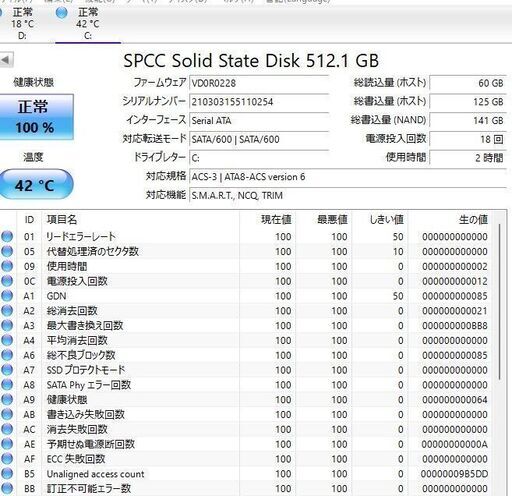Select the 使用時間 attribute row in table
The width and height of the screenshot is (512, 496).
[247, 266]
